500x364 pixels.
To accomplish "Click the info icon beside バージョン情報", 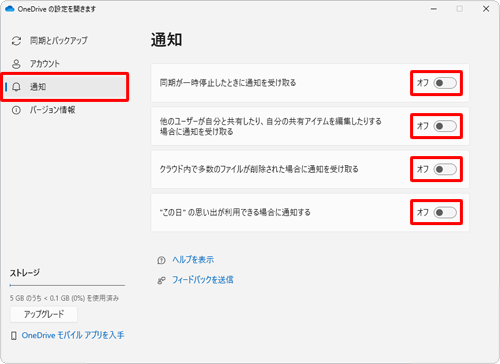I will (x=16, y=110).
